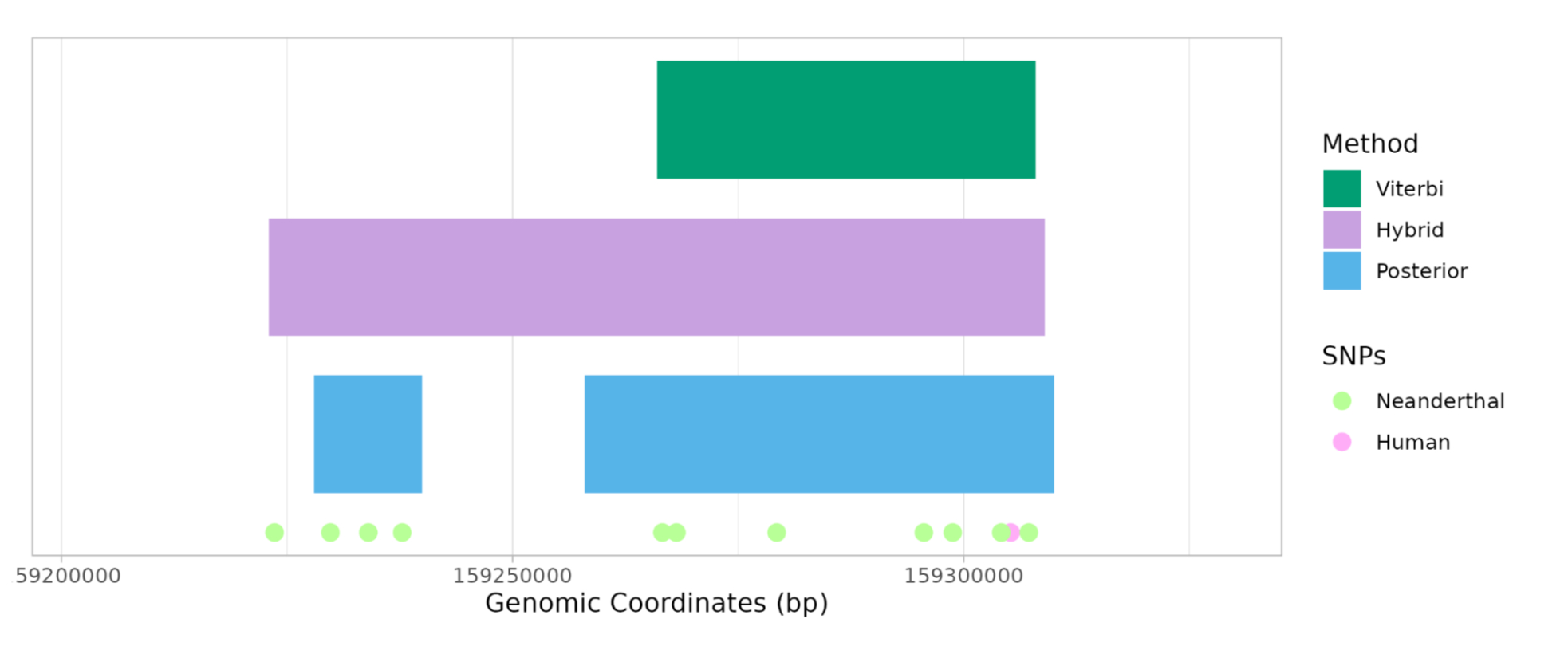Click the "Hybrid" legend label

coord(1409,230)
